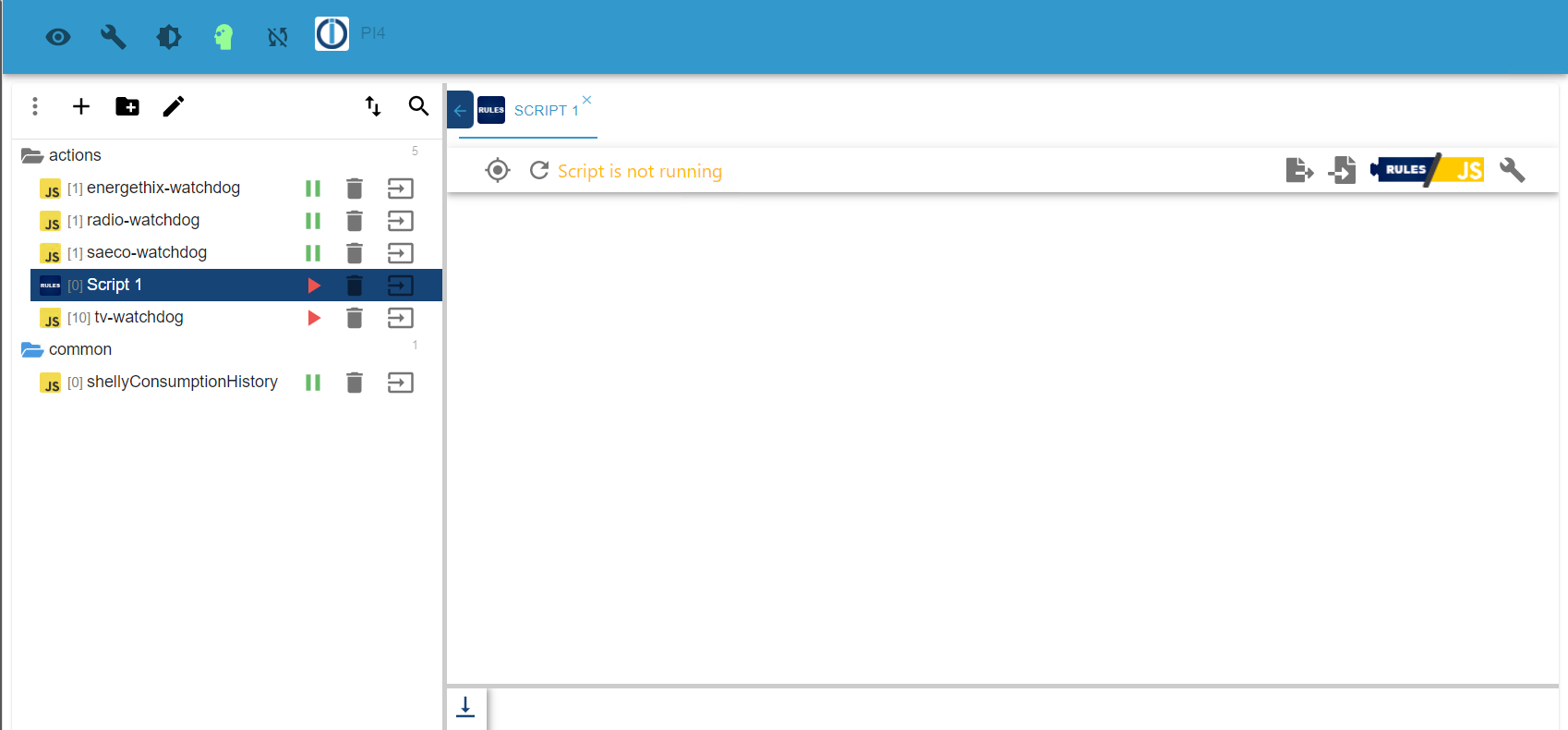This screenshot has width=1568, height=730.
Task: Select the tv-watchdog script
Action: pyautogui.click(x=139, y=317)
